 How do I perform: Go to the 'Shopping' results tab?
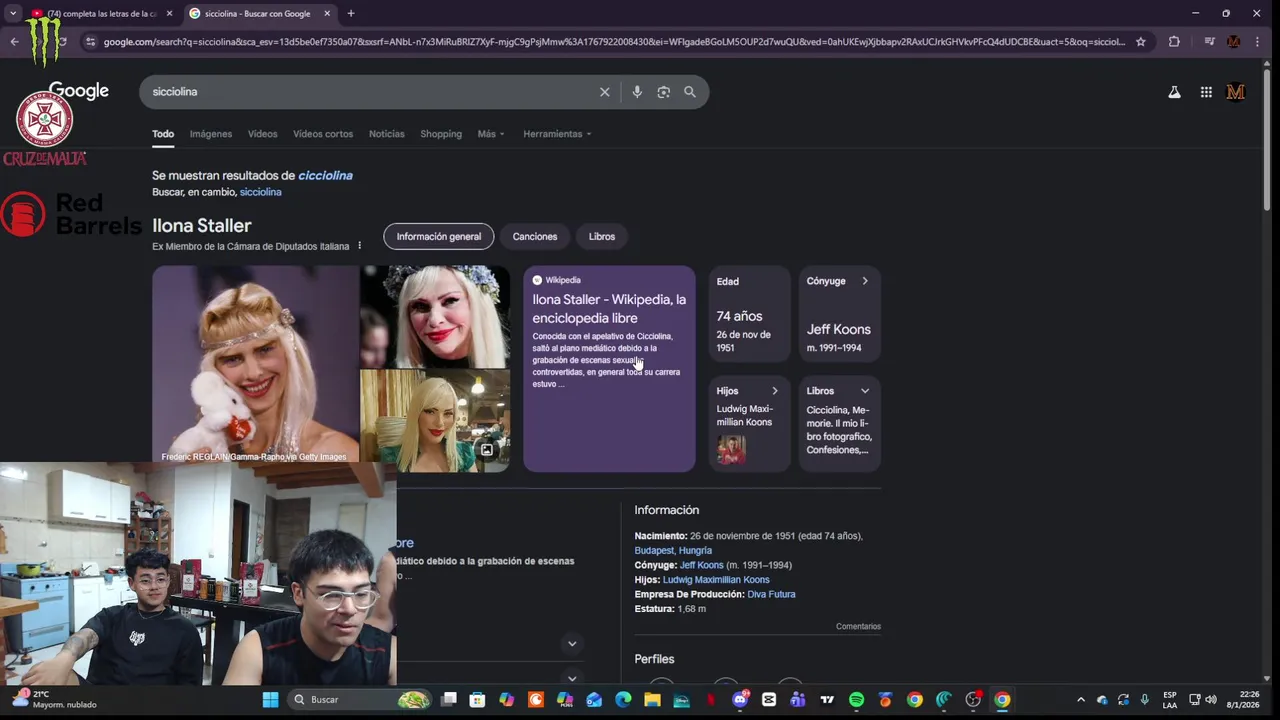441,134
